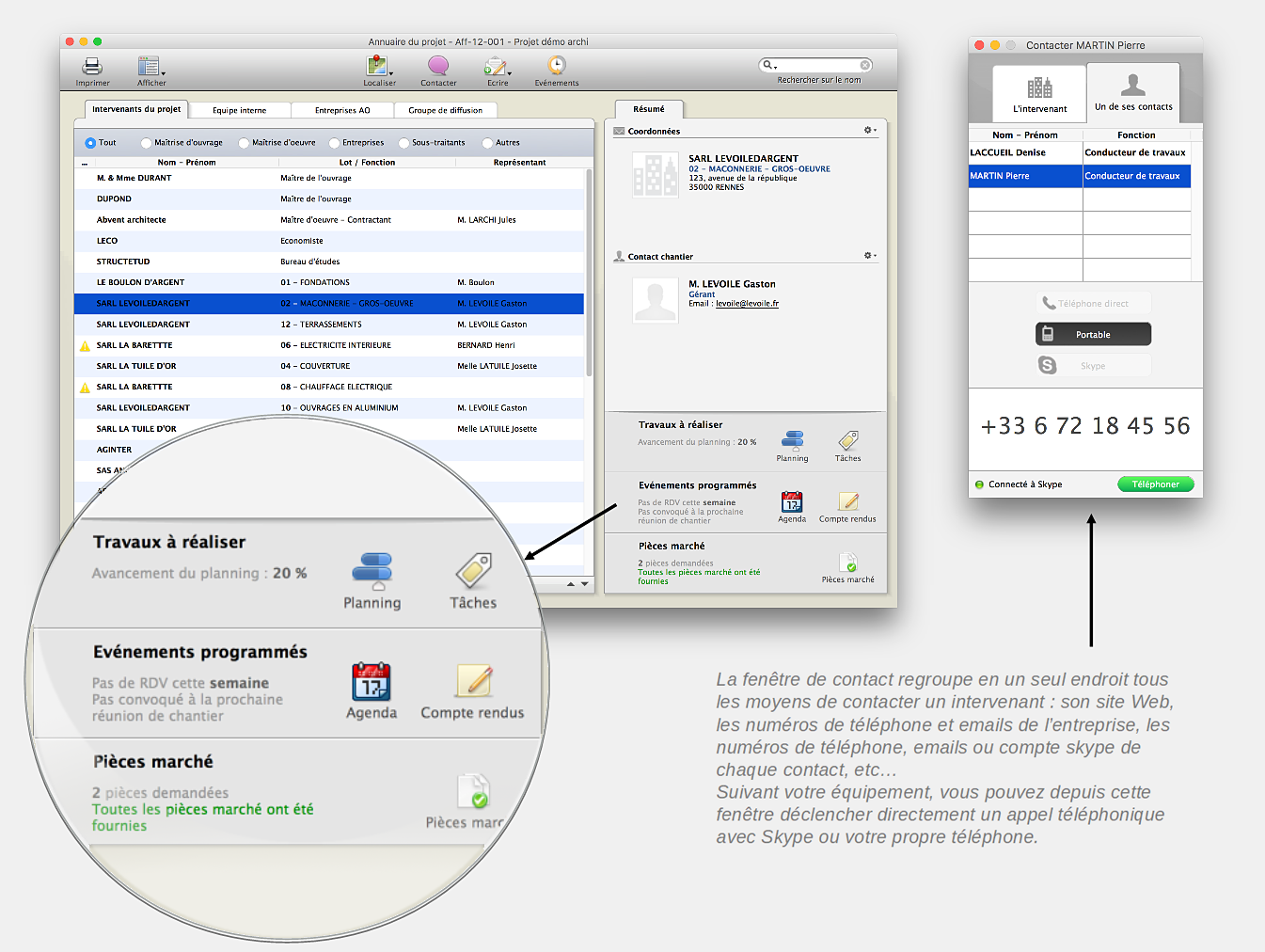Select the Tout radio filter
Viewport: 1265px width, 952px height.
pyautogui.click(x=90, y=143)
